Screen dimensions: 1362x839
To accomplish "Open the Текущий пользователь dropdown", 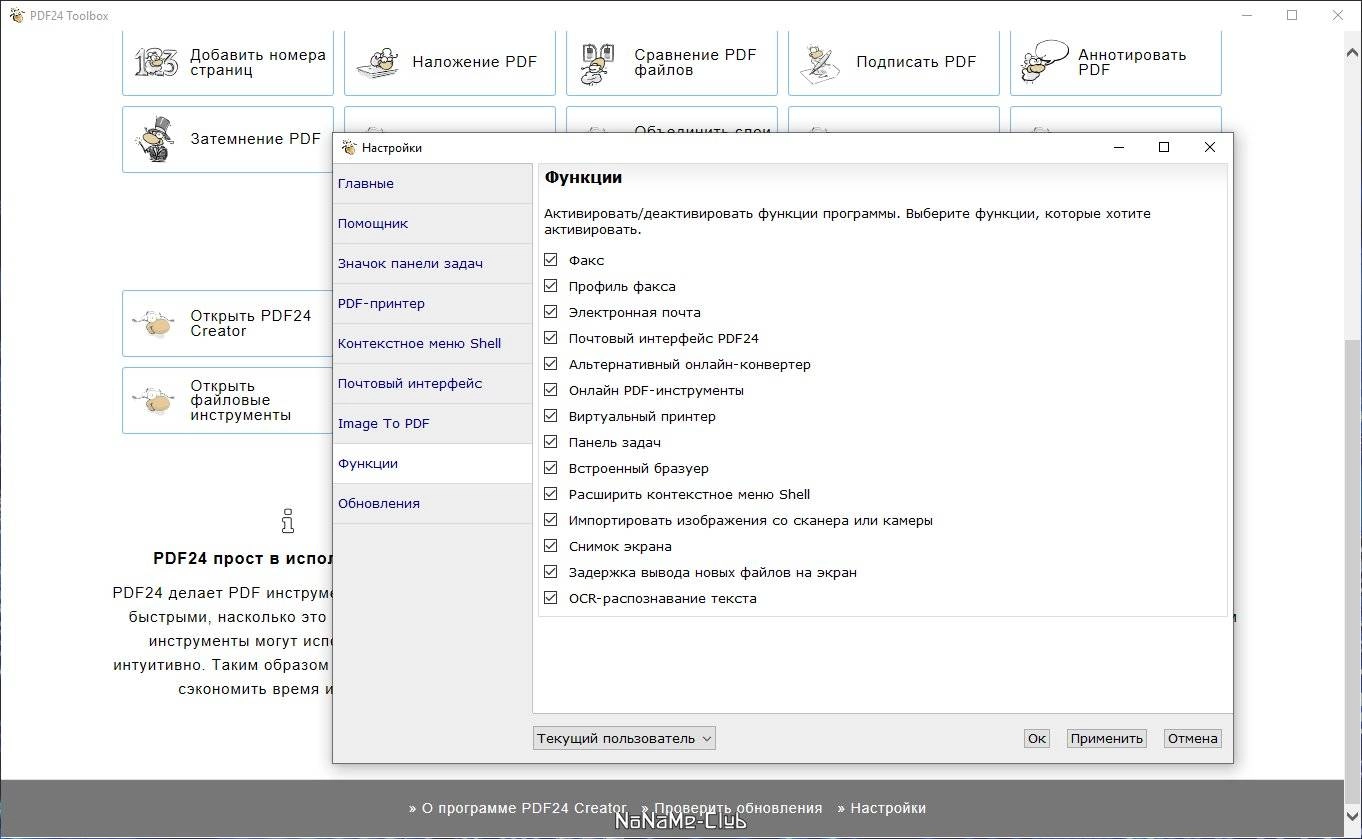I will pyautogui.click(x=624, y=738).
